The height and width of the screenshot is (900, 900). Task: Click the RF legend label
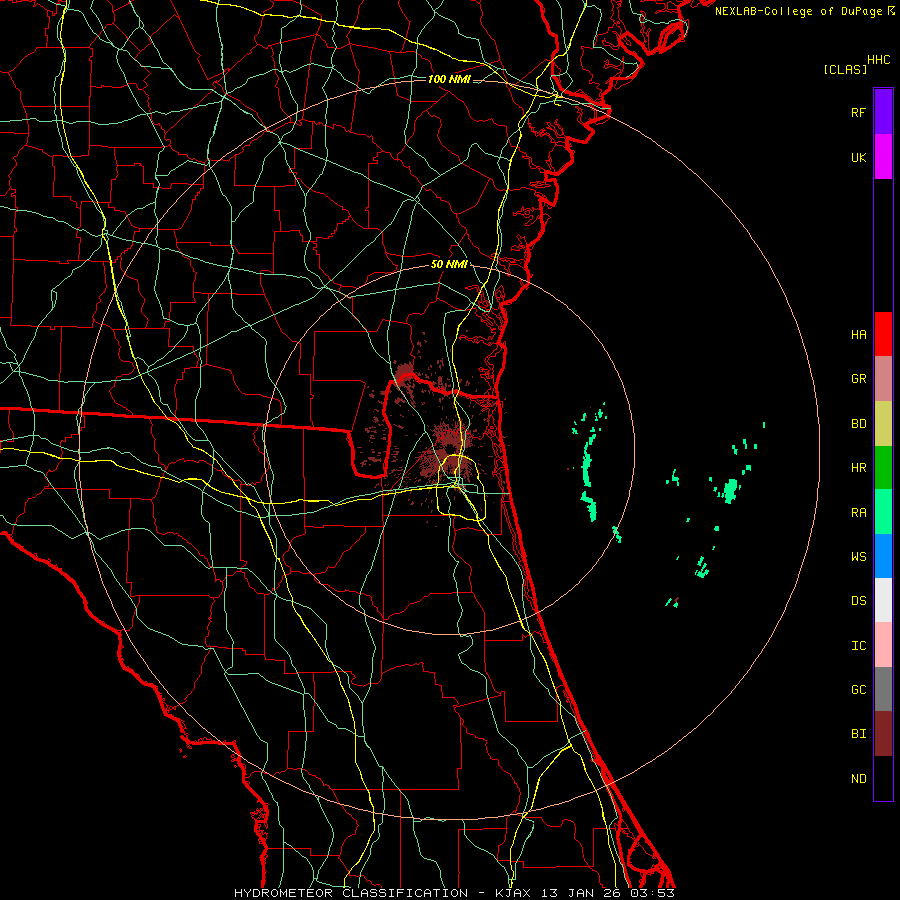[859, 112]
